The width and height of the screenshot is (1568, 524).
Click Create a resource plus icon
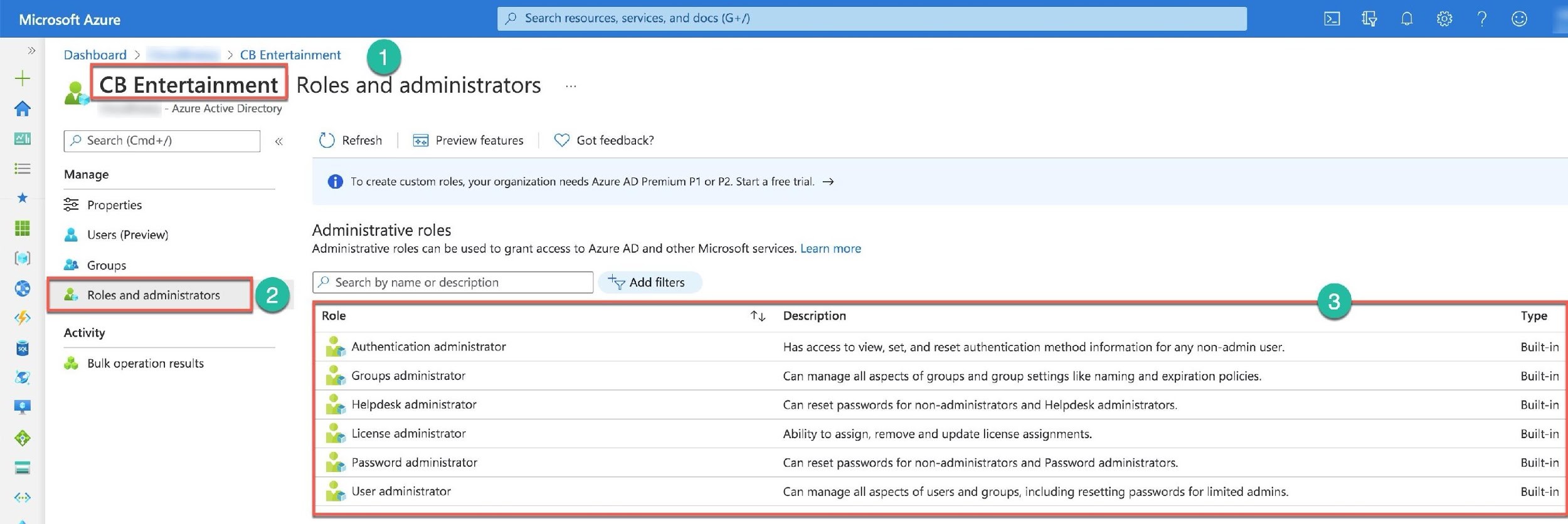(x=22, y=78)
